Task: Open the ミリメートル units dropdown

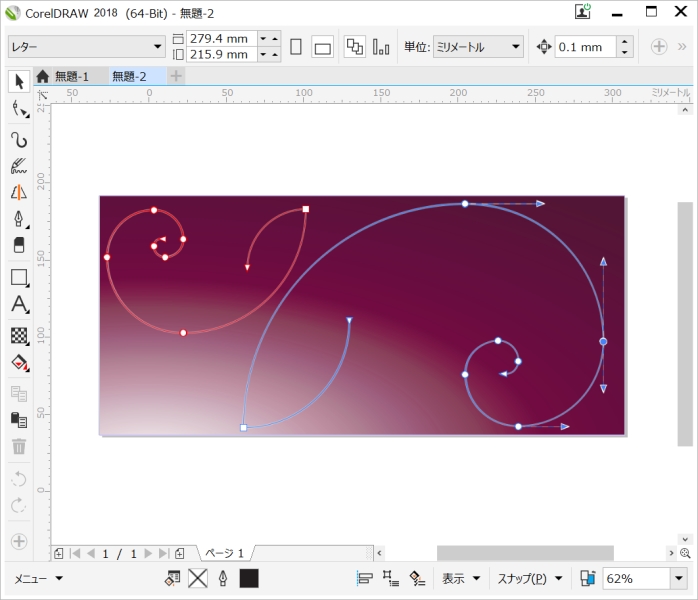Action: coord(478,47)
